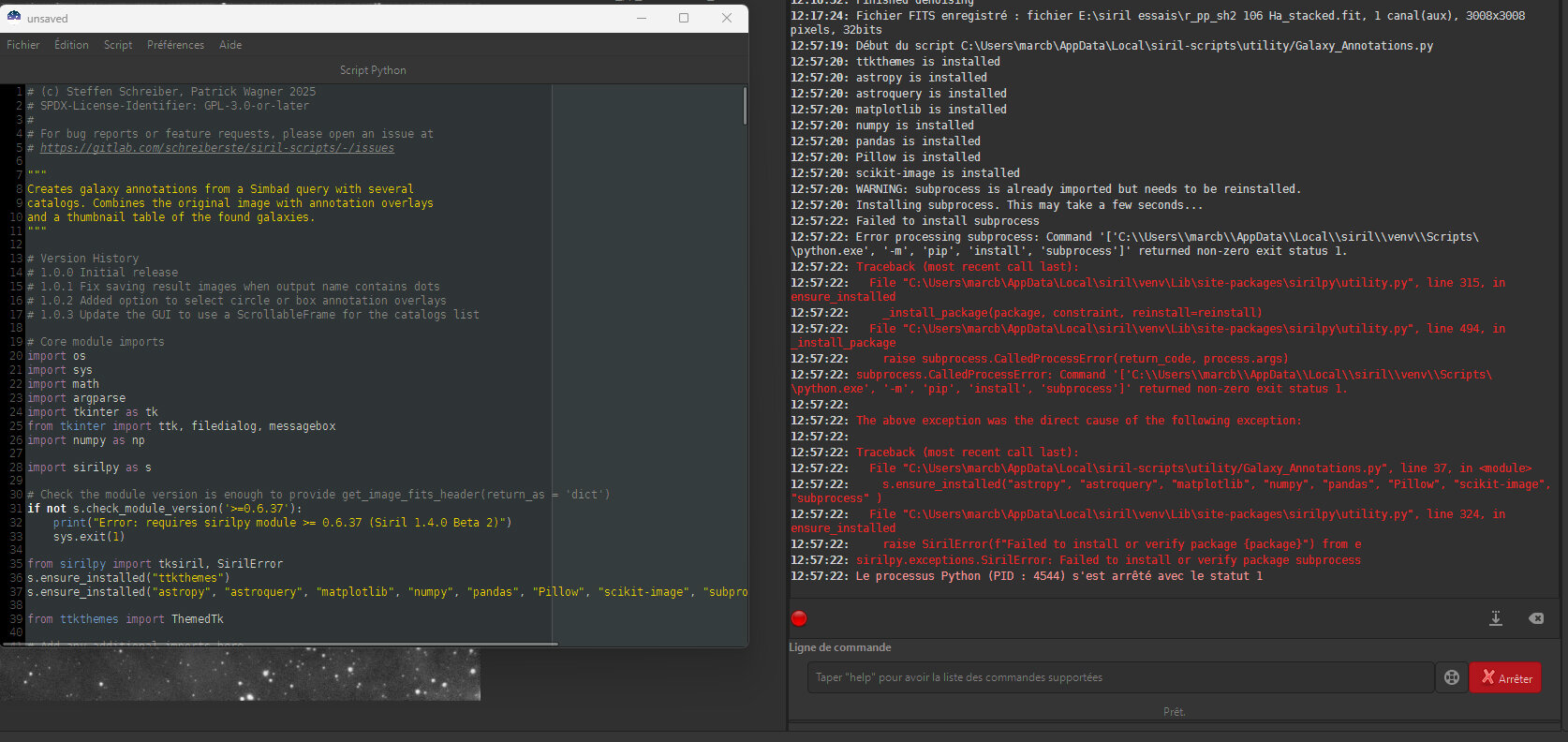Click the Siril app icon in the title bar
The width and height of the screenshot is (1568, 742).
(14, 18)
